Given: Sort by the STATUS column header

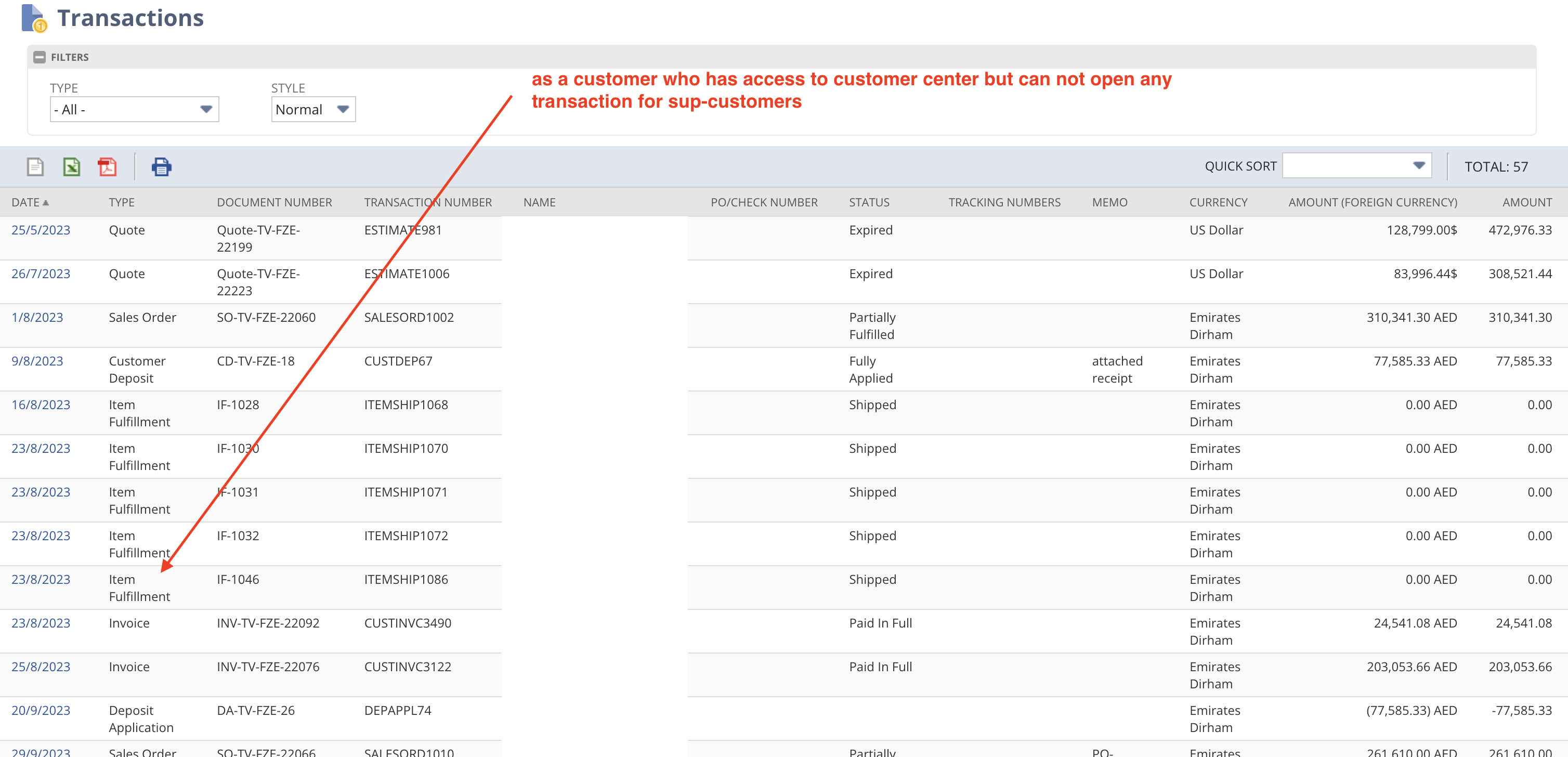Looking at the screenshot, I should (869, 202).
